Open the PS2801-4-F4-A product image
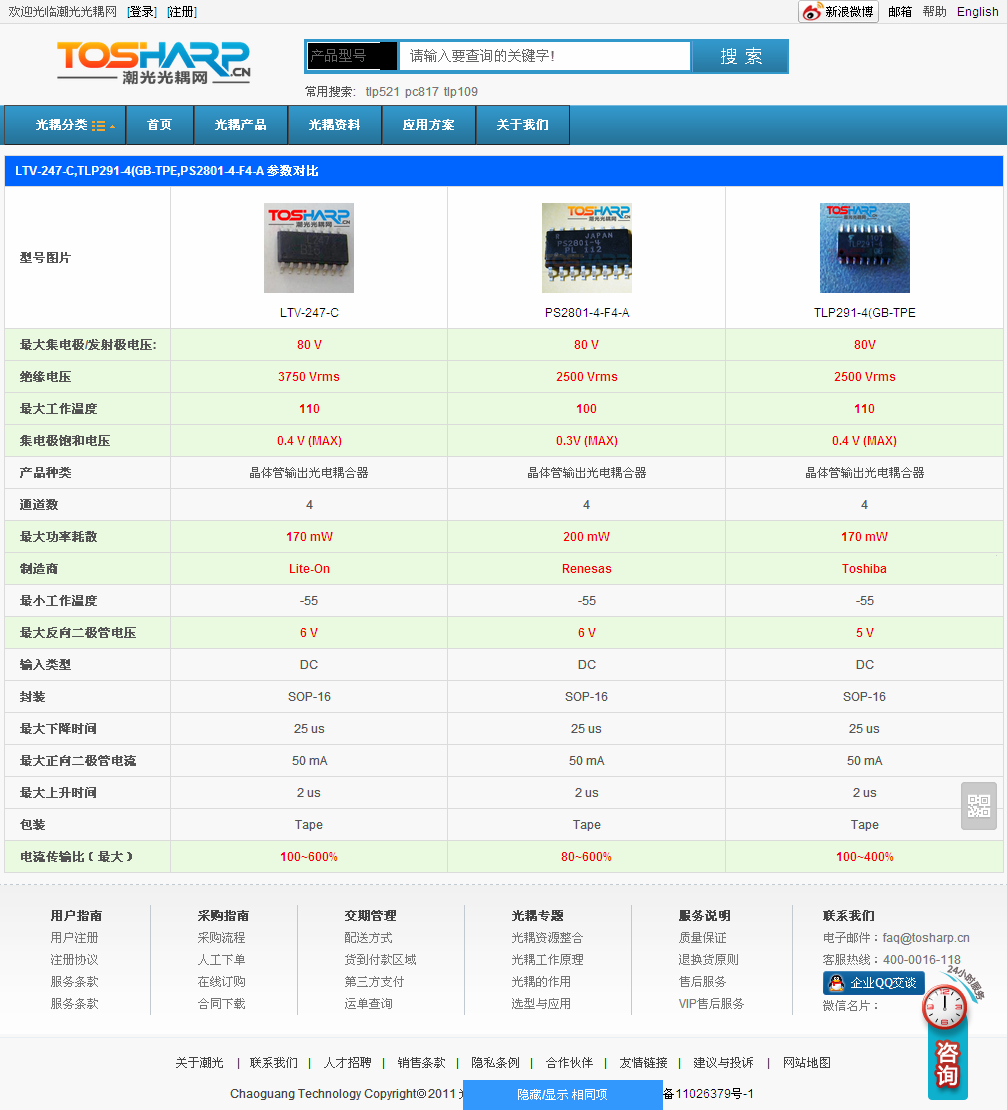 click(587, 248)
